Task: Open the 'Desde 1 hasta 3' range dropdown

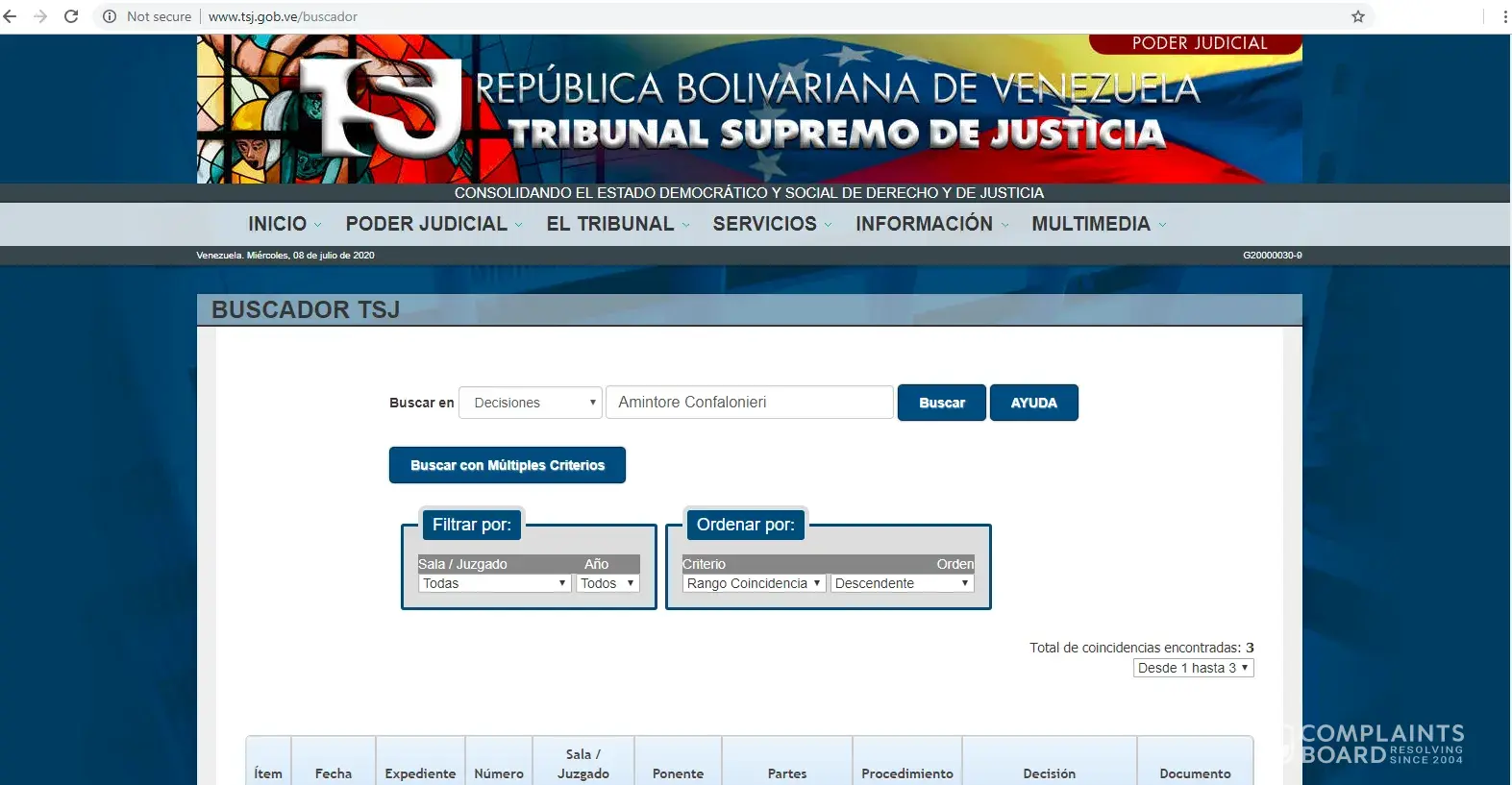Action: (x=1194, y=668)
